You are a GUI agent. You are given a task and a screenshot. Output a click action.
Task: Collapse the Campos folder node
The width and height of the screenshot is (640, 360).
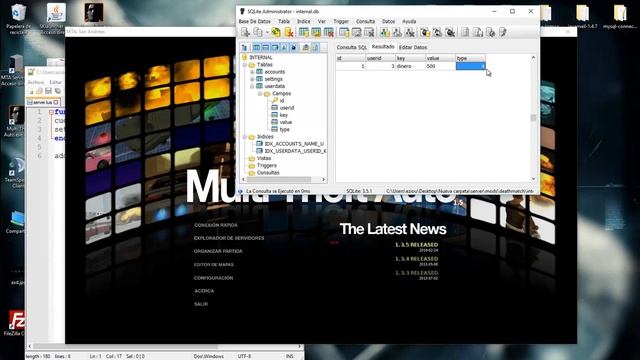point(260,93)
